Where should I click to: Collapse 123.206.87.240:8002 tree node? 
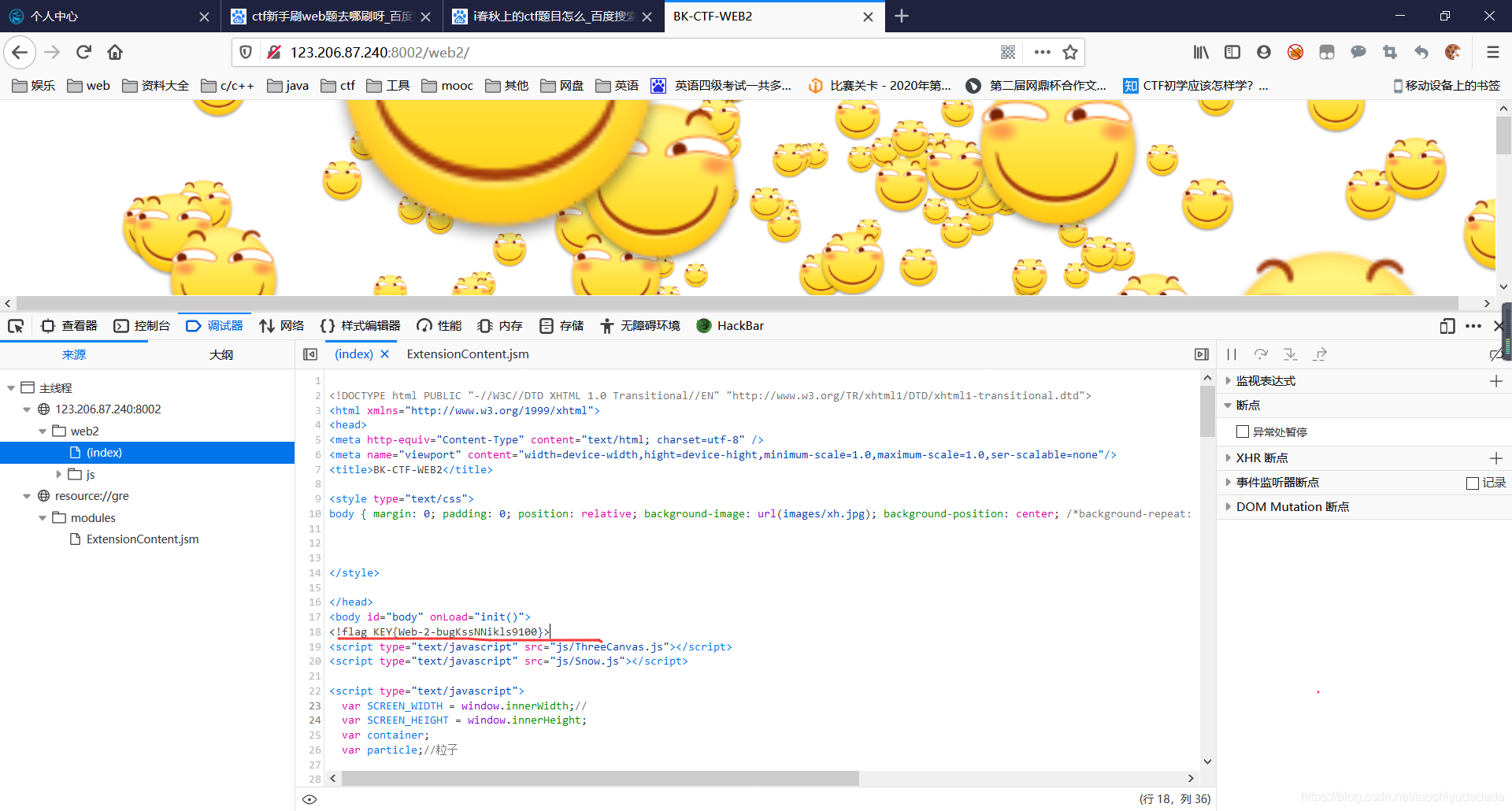(27, 409)
